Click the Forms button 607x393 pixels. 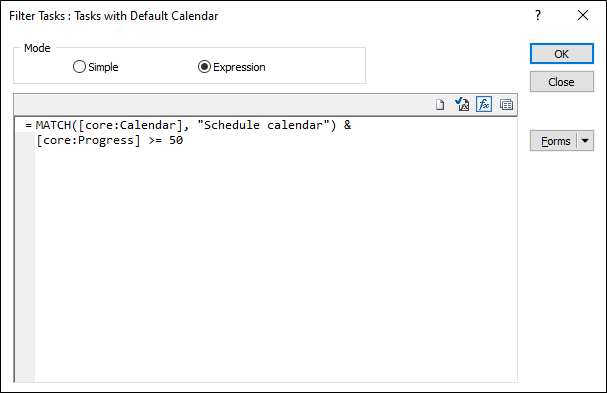pos(554,141)
